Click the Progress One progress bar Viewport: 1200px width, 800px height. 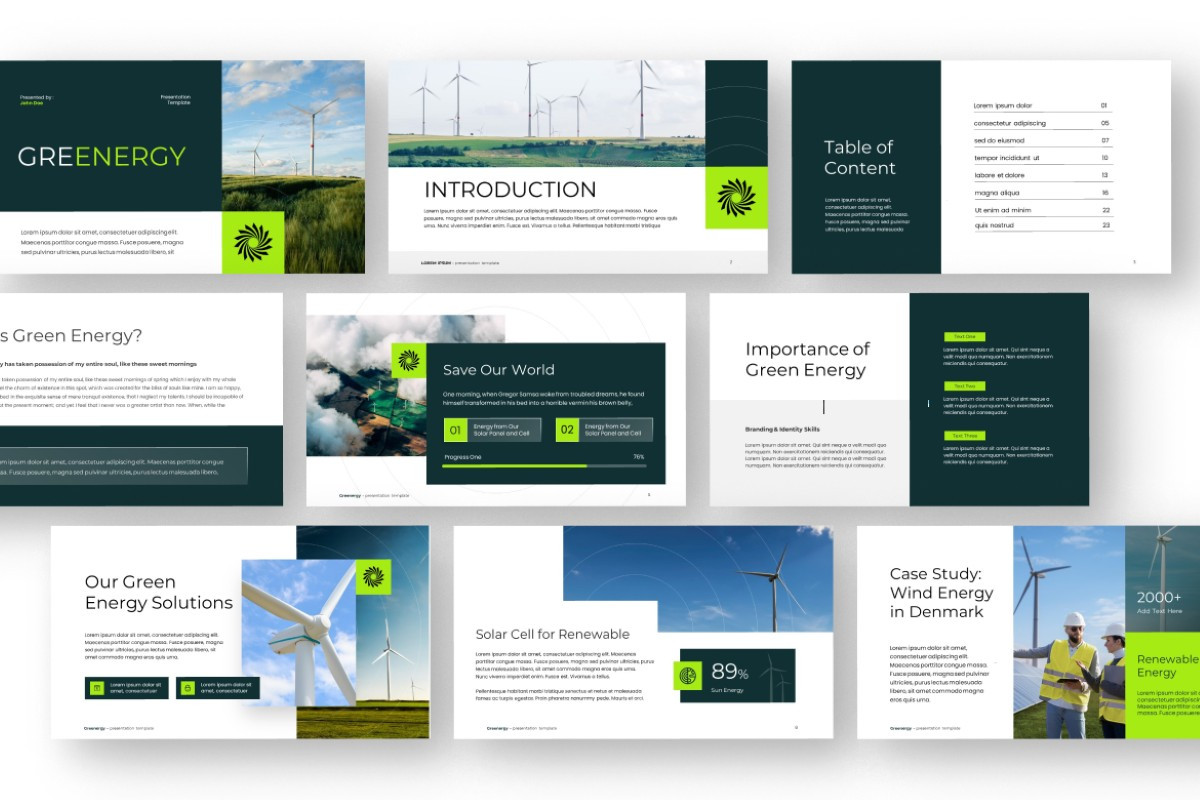tap(545, 465)
